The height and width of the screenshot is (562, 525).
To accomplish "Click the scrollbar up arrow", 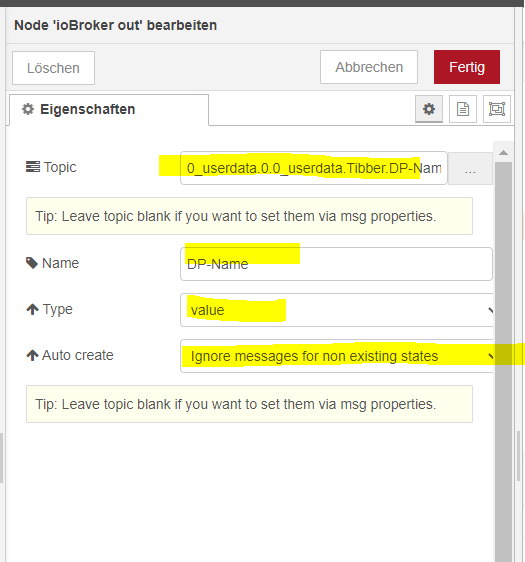I will [x=503, y=153].
